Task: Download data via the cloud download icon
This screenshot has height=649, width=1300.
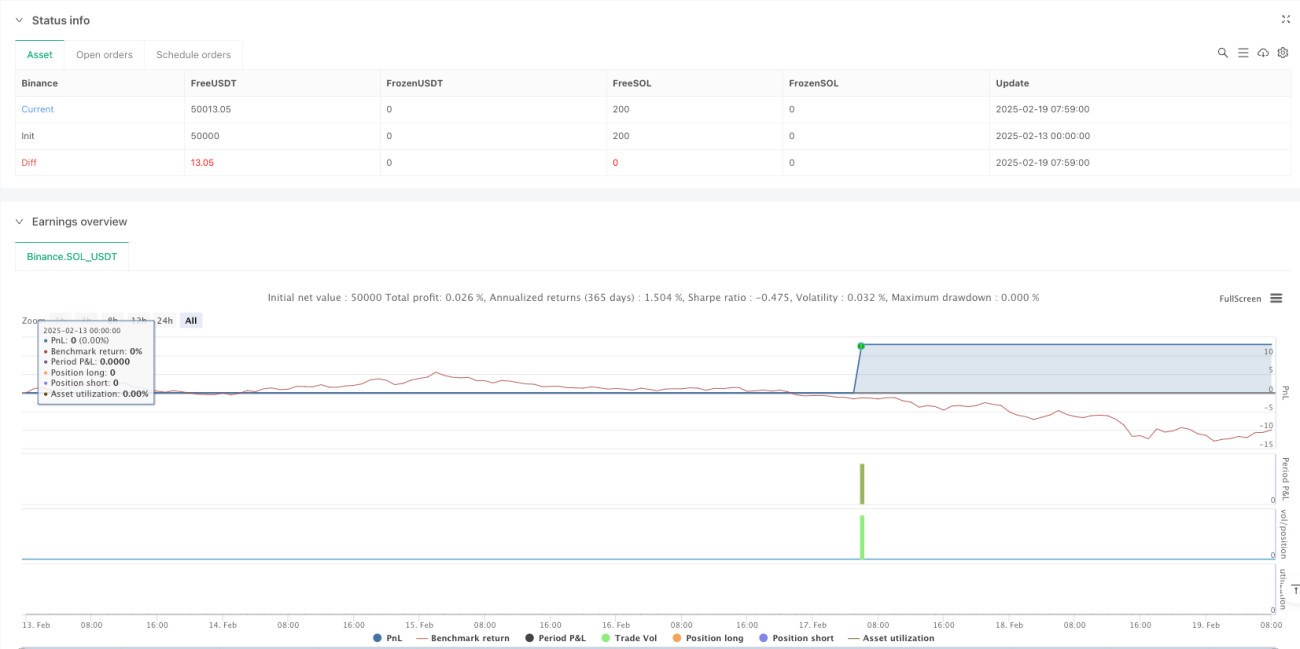Action: pos(1263,53)
